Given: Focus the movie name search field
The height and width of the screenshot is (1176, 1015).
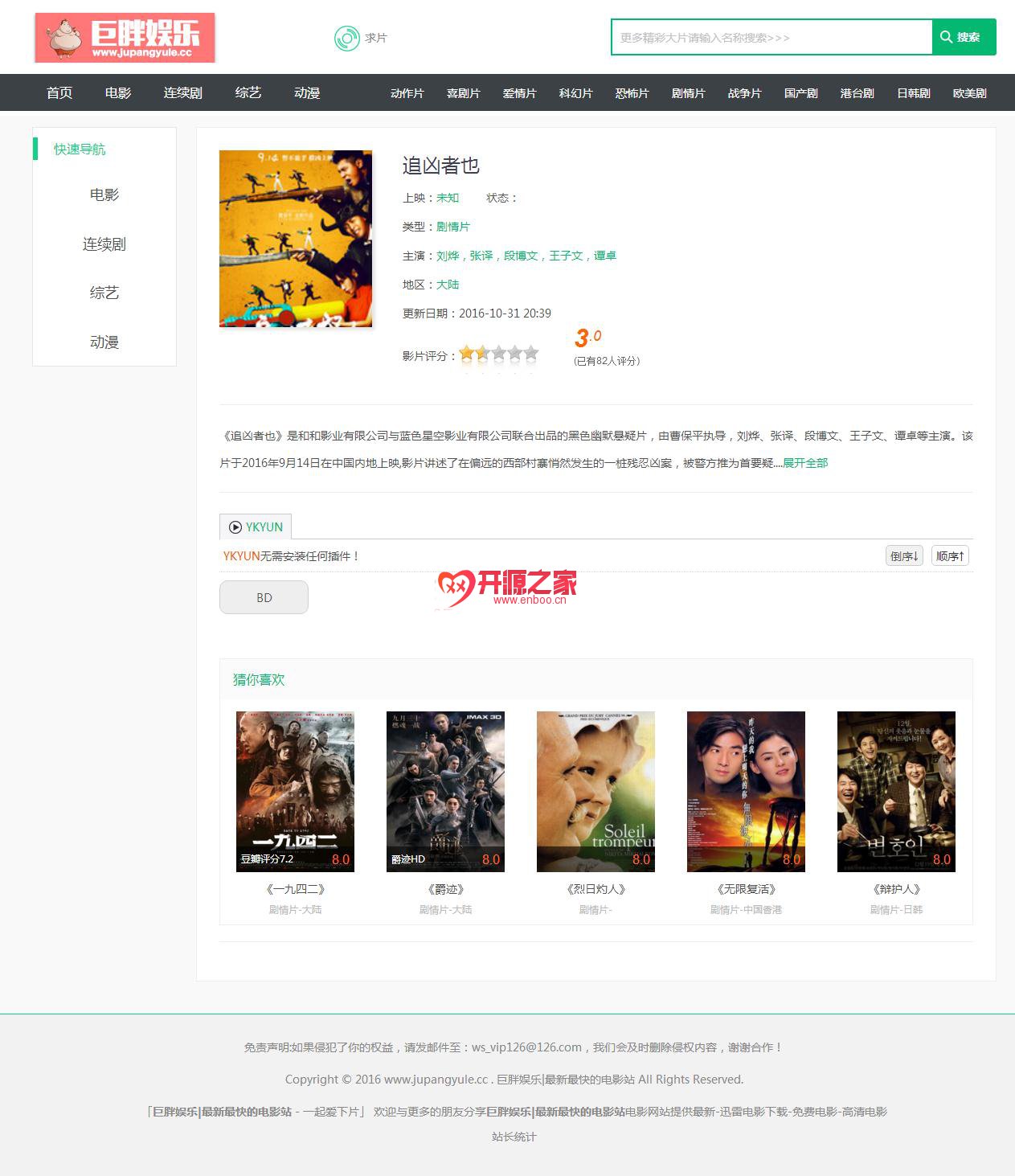Looking at the screenshot, I should pyautogui.click(x=771, y=37).
